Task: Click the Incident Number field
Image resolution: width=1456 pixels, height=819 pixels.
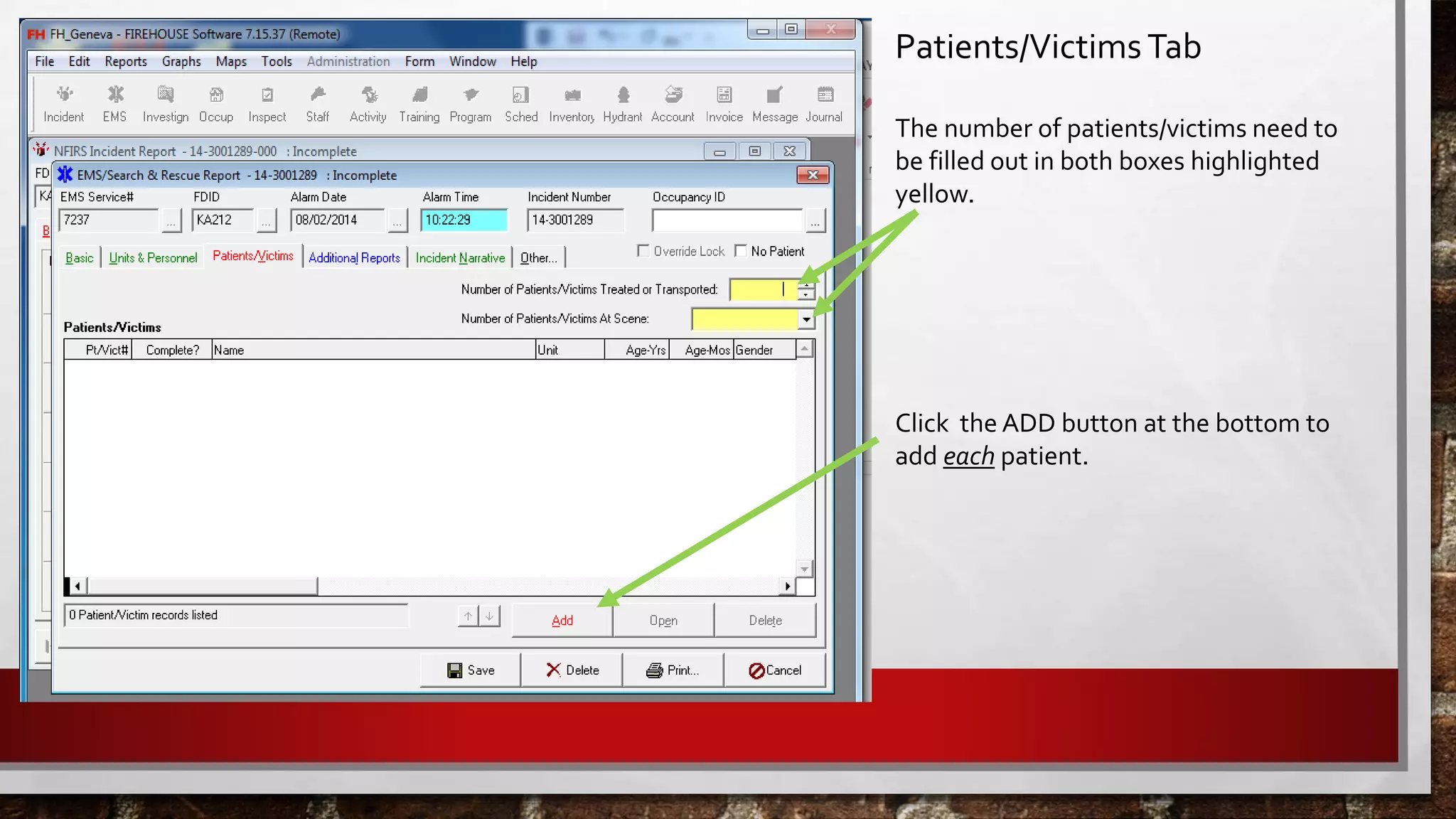Action: pos(575,220)
